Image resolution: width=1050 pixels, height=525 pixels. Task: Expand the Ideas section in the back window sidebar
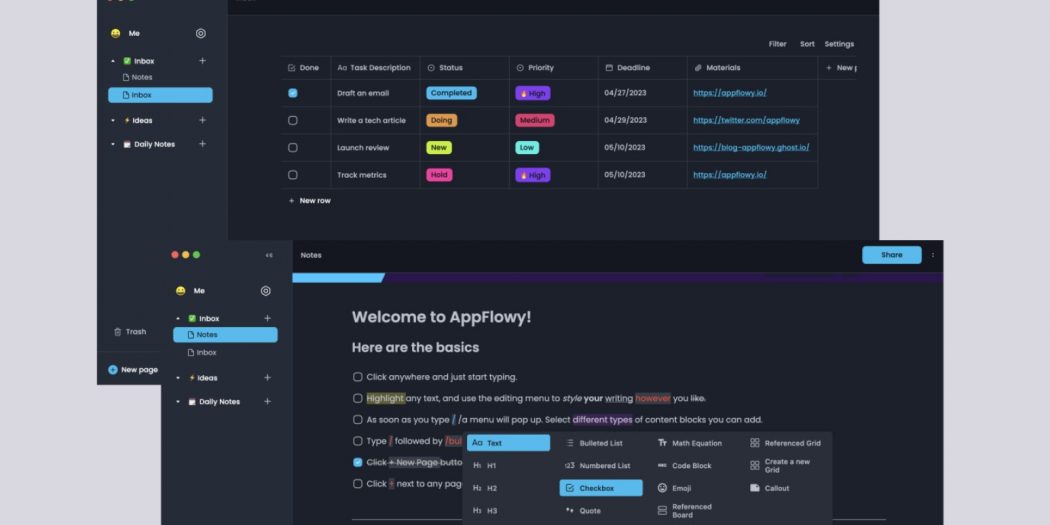(113, 120)
